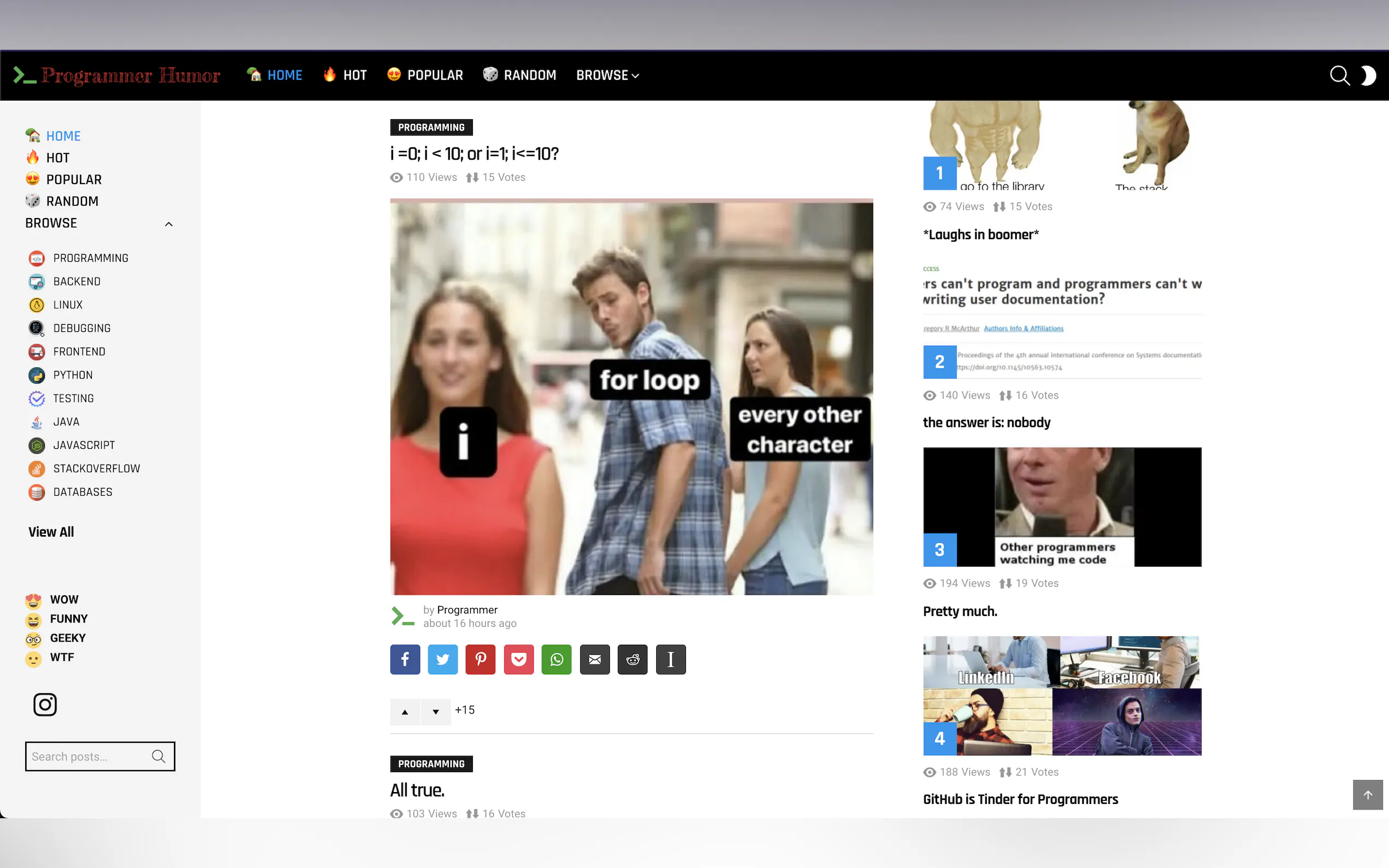The height and width of the screenshot is (868, 1389).
Task: Open the Browse dropdown in navbar
Action: click(607, 75)
